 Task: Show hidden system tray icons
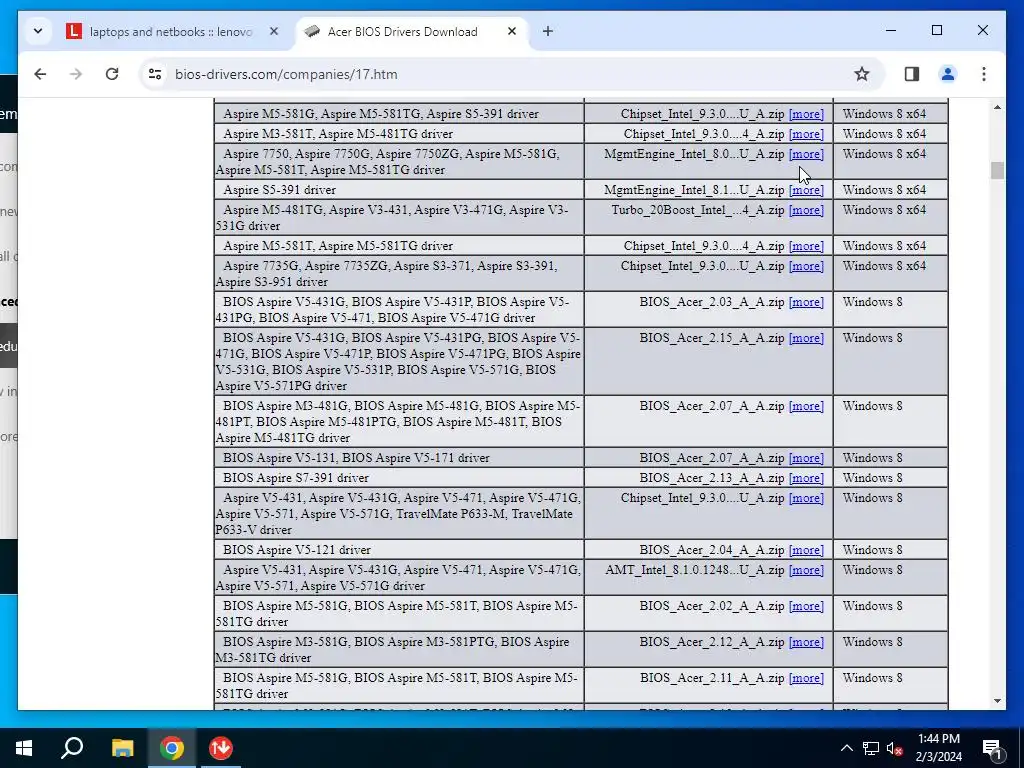click(x=846, y=748)
